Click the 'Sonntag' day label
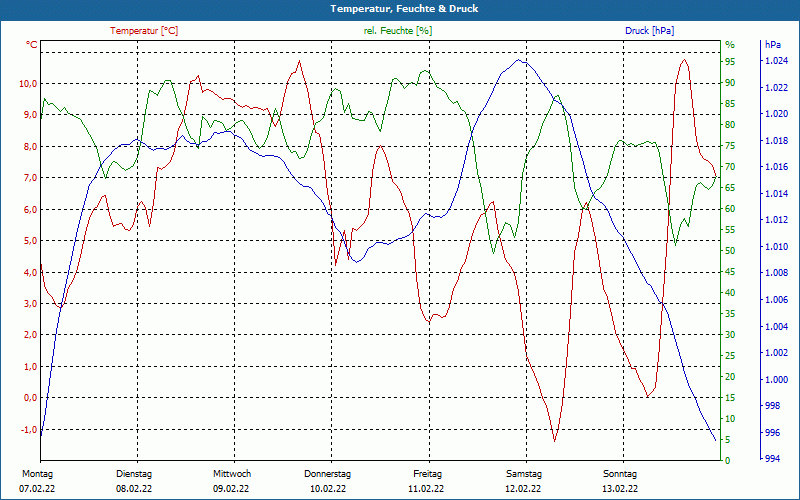 coord(620,474)
